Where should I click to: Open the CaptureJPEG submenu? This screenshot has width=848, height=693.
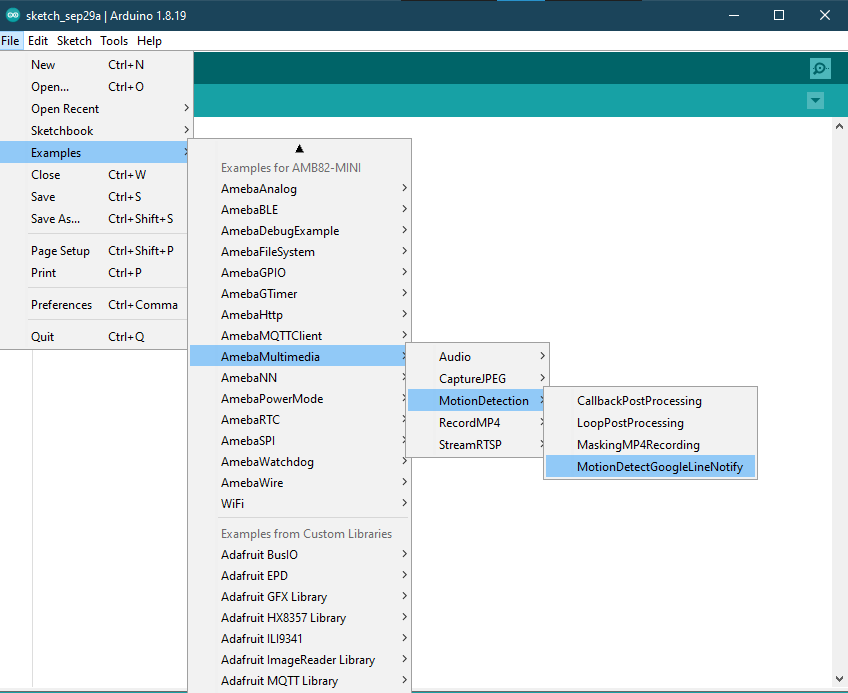click(x=478, y=379)
